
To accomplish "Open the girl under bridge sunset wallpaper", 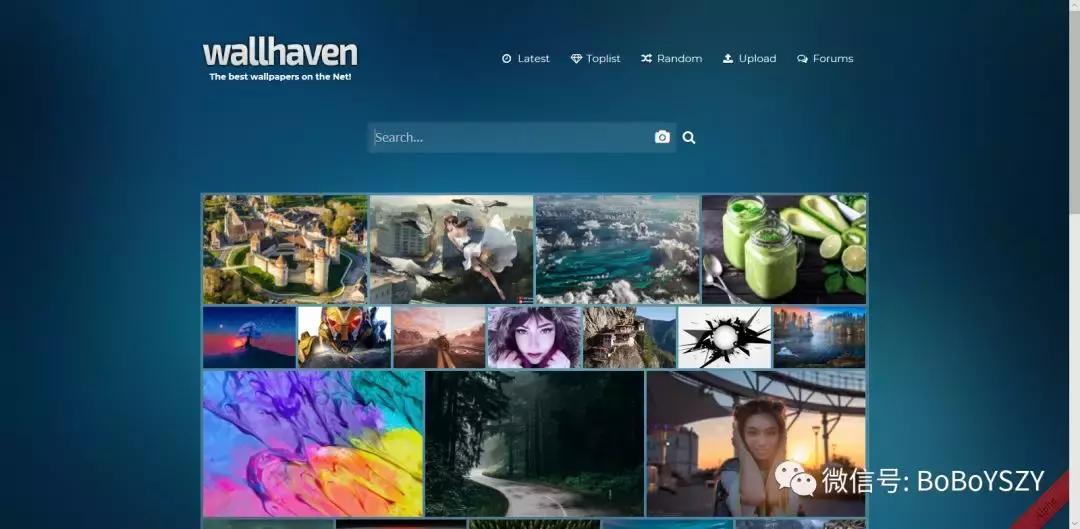I will (x=756, y=444).
